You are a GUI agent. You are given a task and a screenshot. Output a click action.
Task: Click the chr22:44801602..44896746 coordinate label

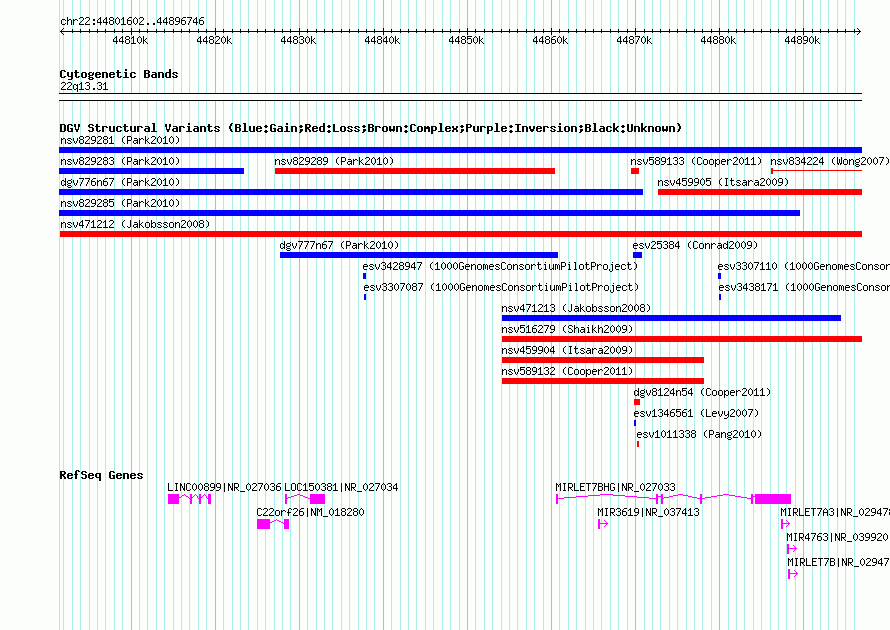pyautogui.click(x=132, y=21)
